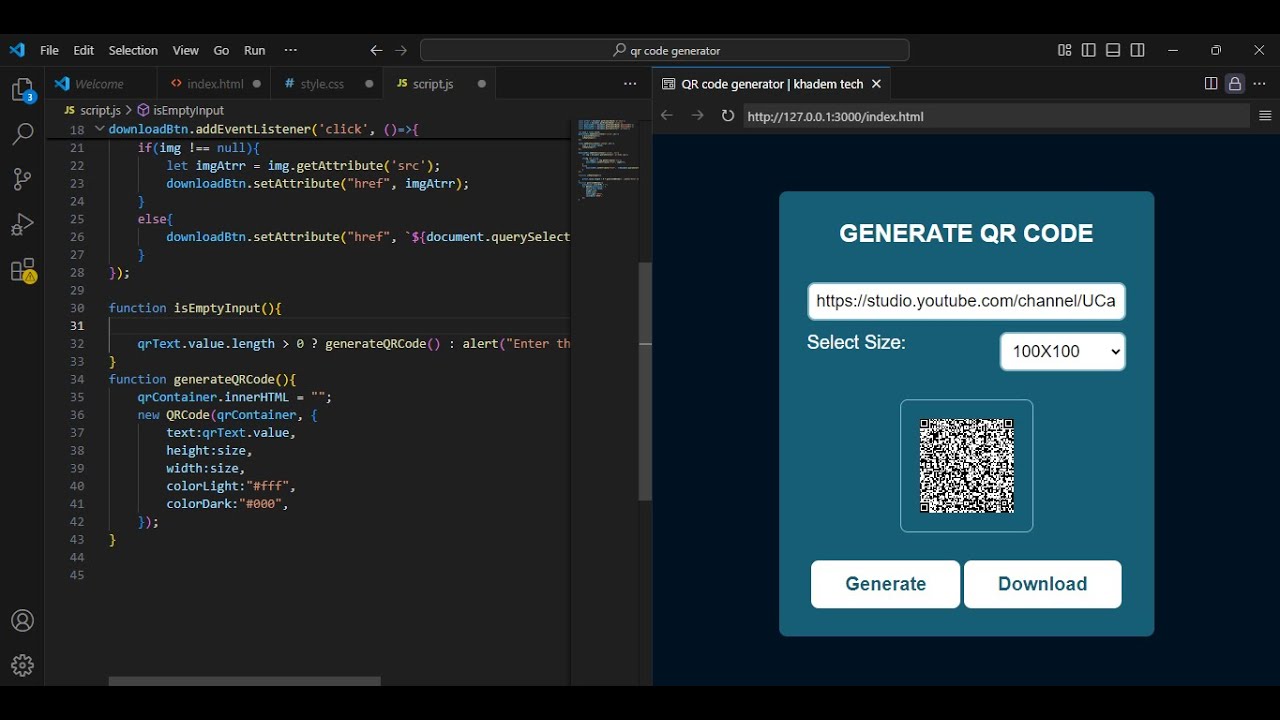1280x720 pixels.
Task: Click the preview browser back arrow
Action: click(x=667, y=116)
